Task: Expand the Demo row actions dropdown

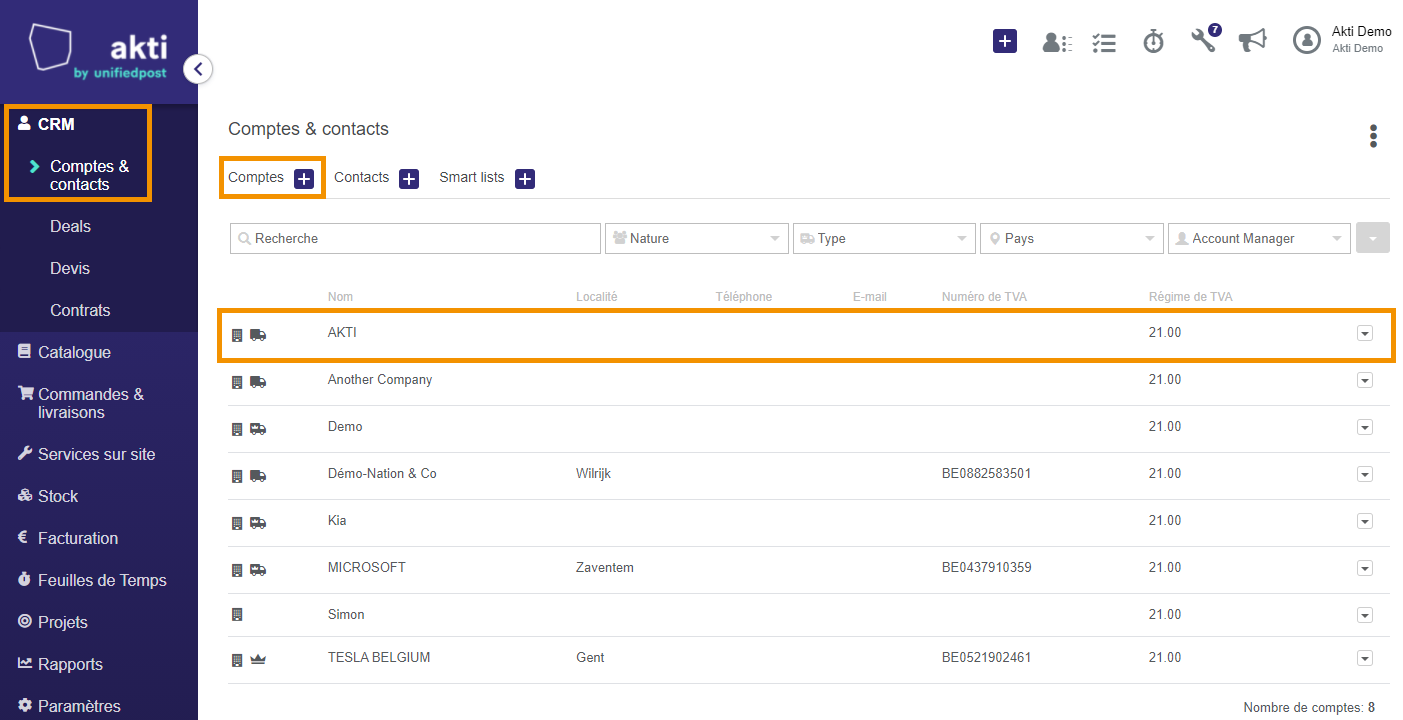Action: click(x=1365, y=428)
